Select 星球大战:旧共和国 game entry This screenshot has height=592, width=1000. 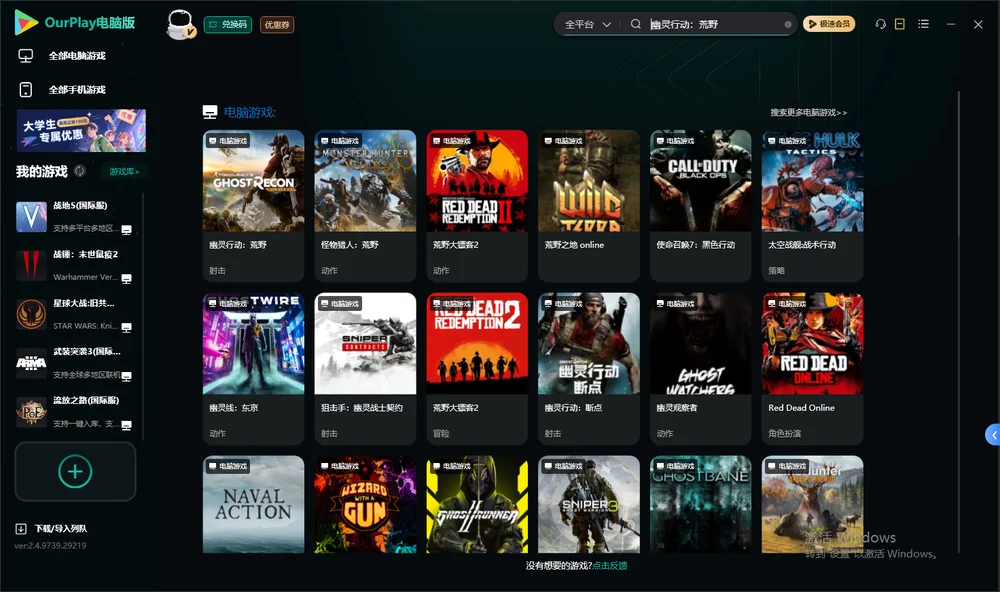[x=76, y=314]
